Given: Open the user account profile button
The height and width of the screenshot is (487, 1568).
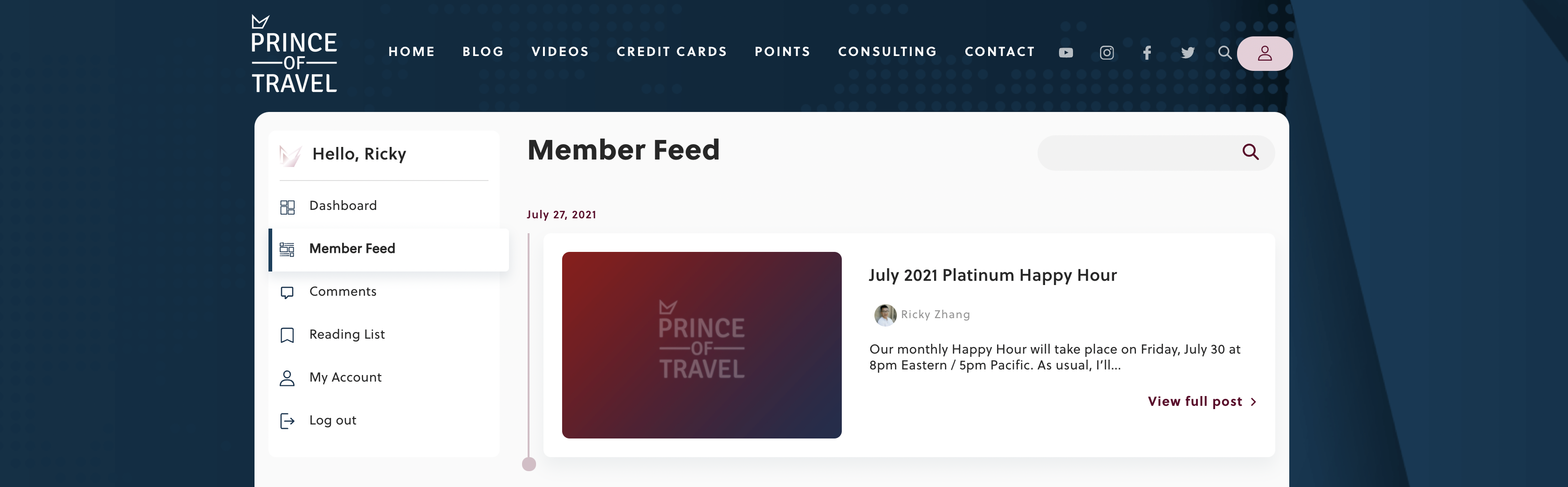Looking at the screenshot, I should click(x=1264, y=54).
